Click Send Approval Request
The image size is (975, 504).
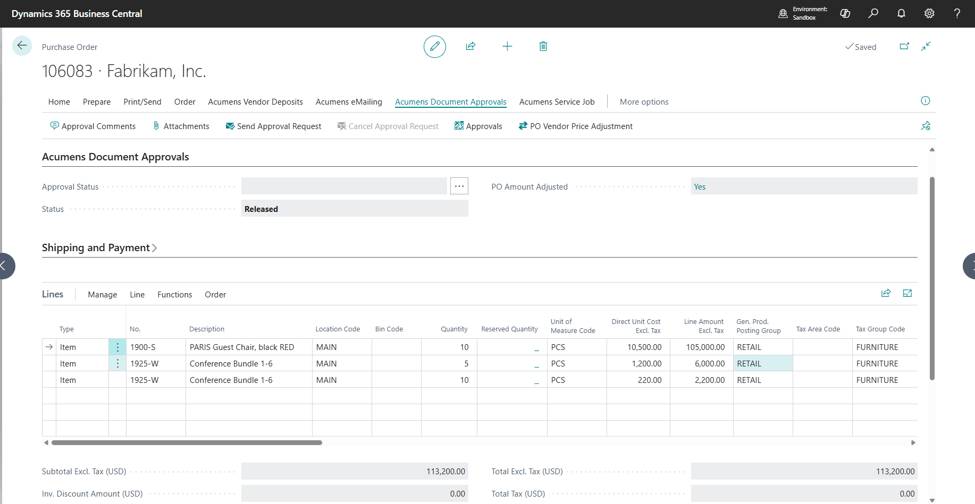coord(273,126)
